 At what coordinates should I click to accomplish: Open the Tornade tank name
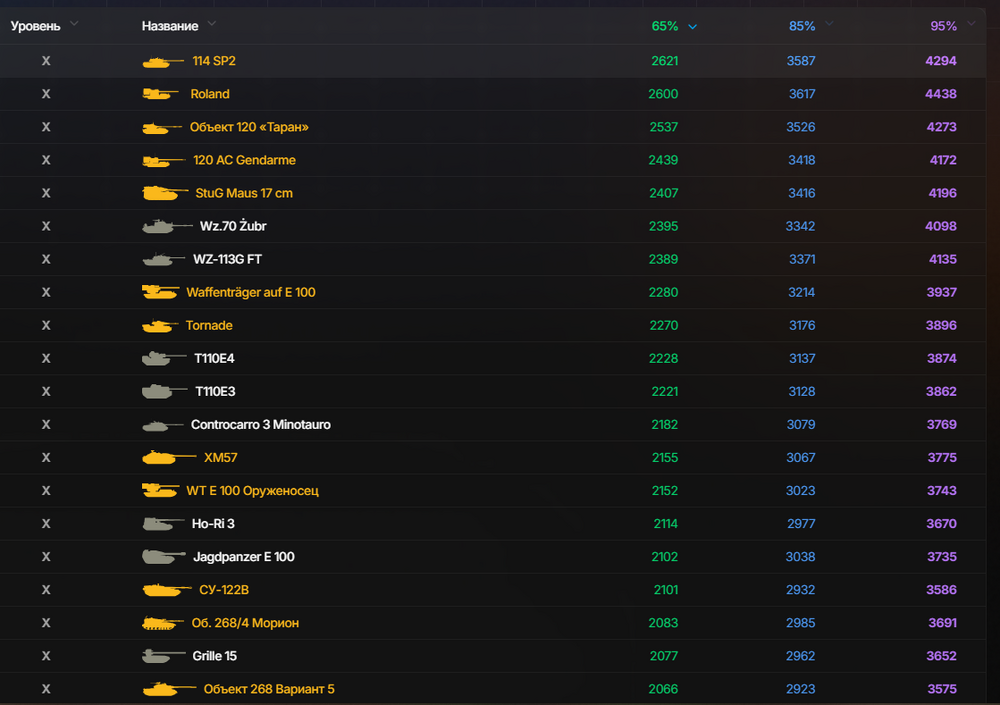tap(209, 325)
